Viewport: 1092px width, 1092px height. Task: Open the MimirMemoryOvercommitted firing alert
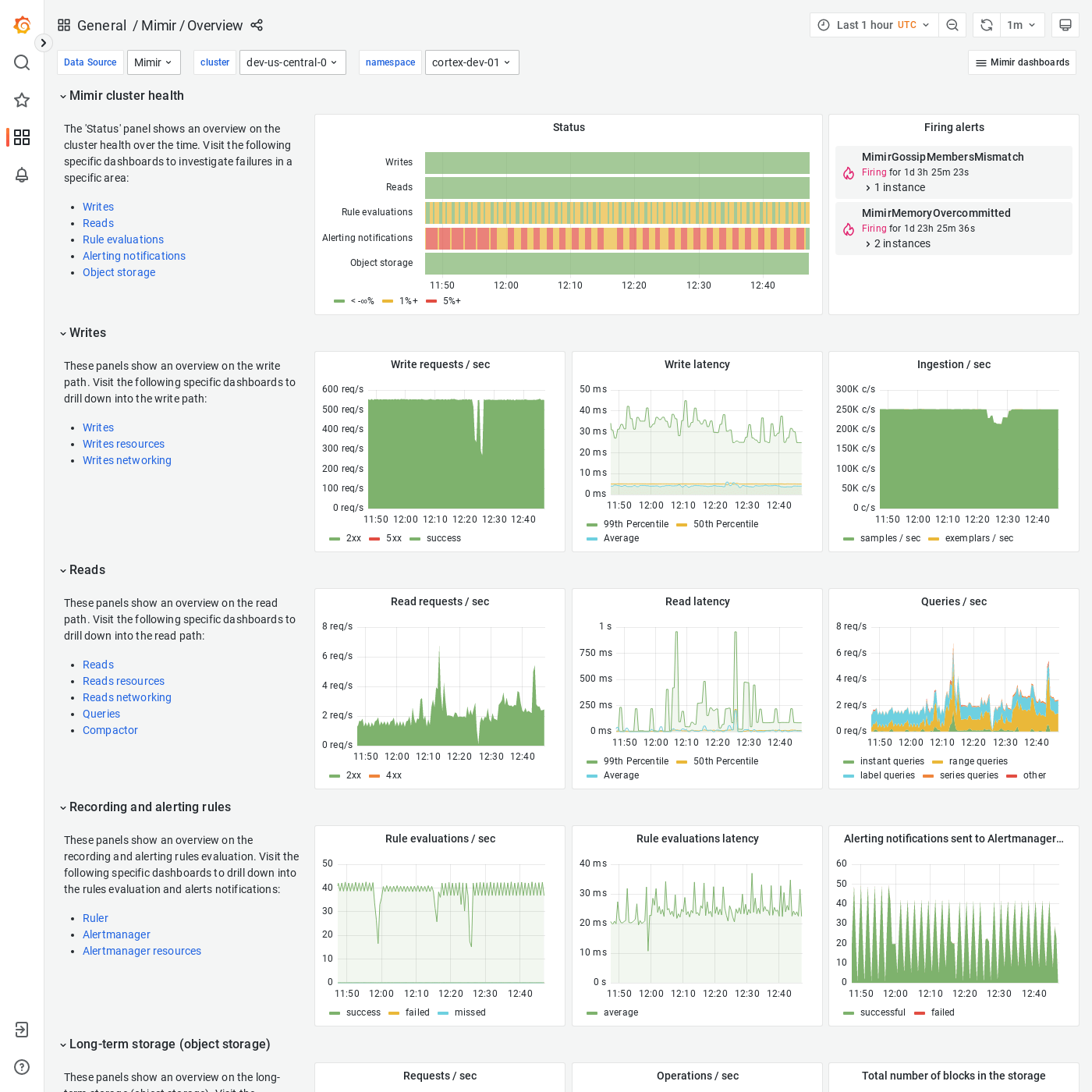(x=935, y=212)
